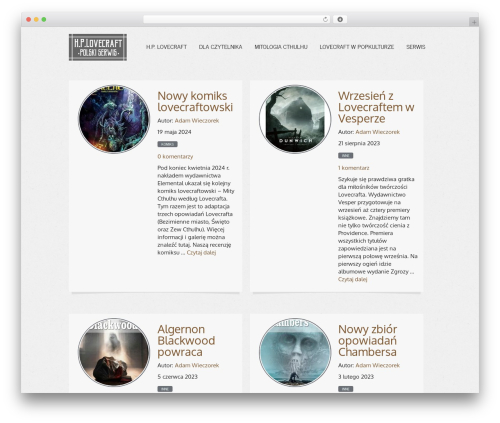The height and width of the screenshot is (423, 500).
Task: Click the category tag under 3 lutego 2023
Action: 345,389
